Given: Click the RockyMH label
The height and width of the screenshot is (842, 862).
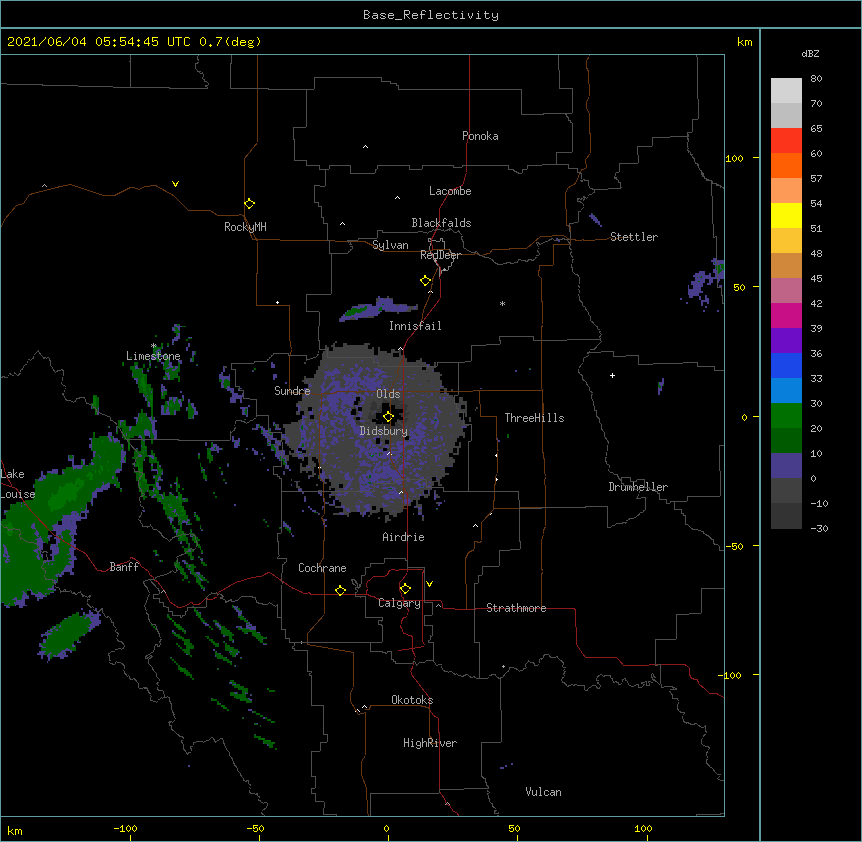Looking at the screenshot, I should pos(245,227).
